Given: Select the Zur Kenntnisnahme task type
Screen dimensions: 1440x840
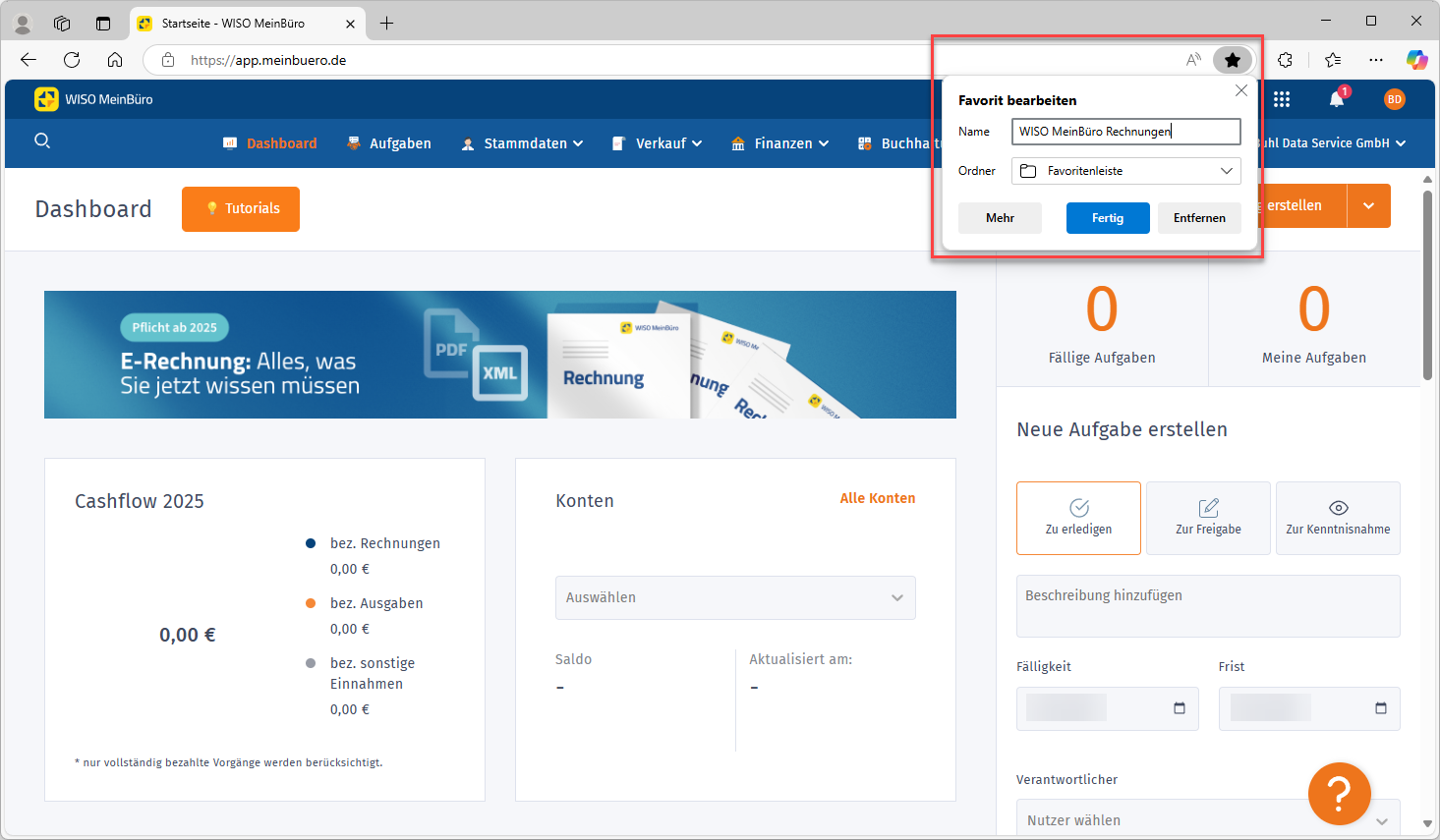Looking at the screenshot, I should [1338, 518].
